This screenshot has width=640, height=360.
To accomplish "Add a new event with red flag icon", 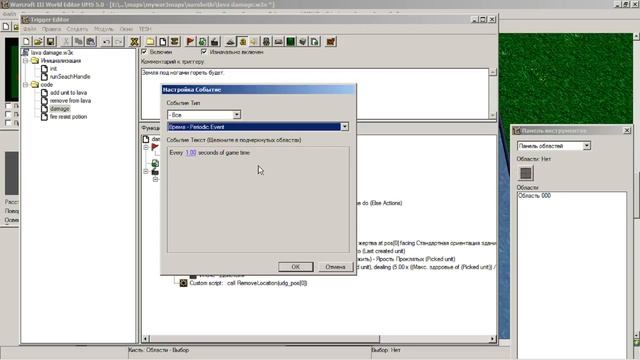I will point(190,42).
